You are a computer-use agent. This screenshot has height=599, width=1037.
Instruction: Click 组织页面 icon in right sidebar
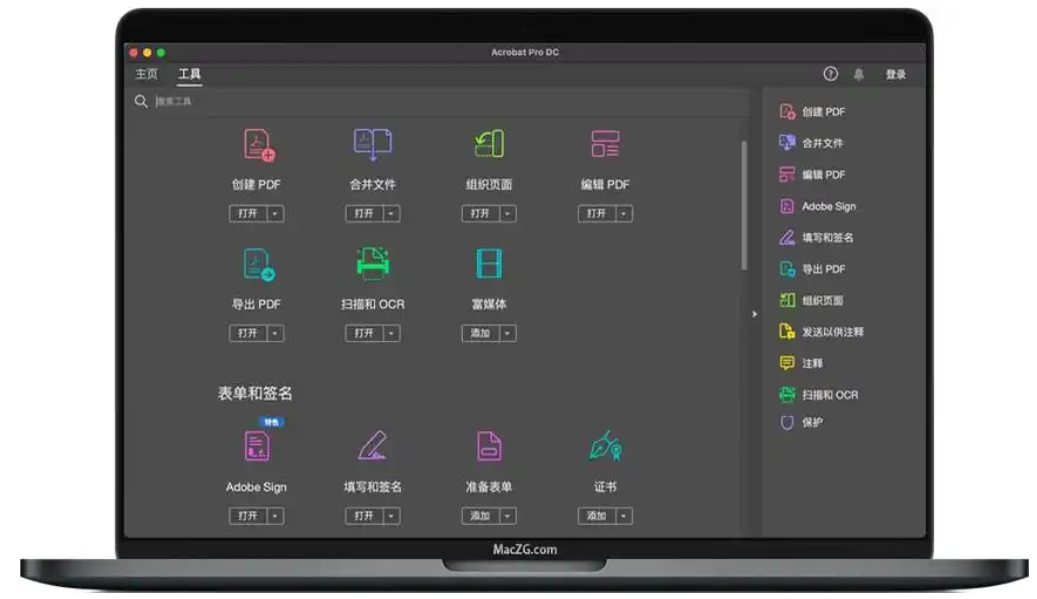point(787,300)
